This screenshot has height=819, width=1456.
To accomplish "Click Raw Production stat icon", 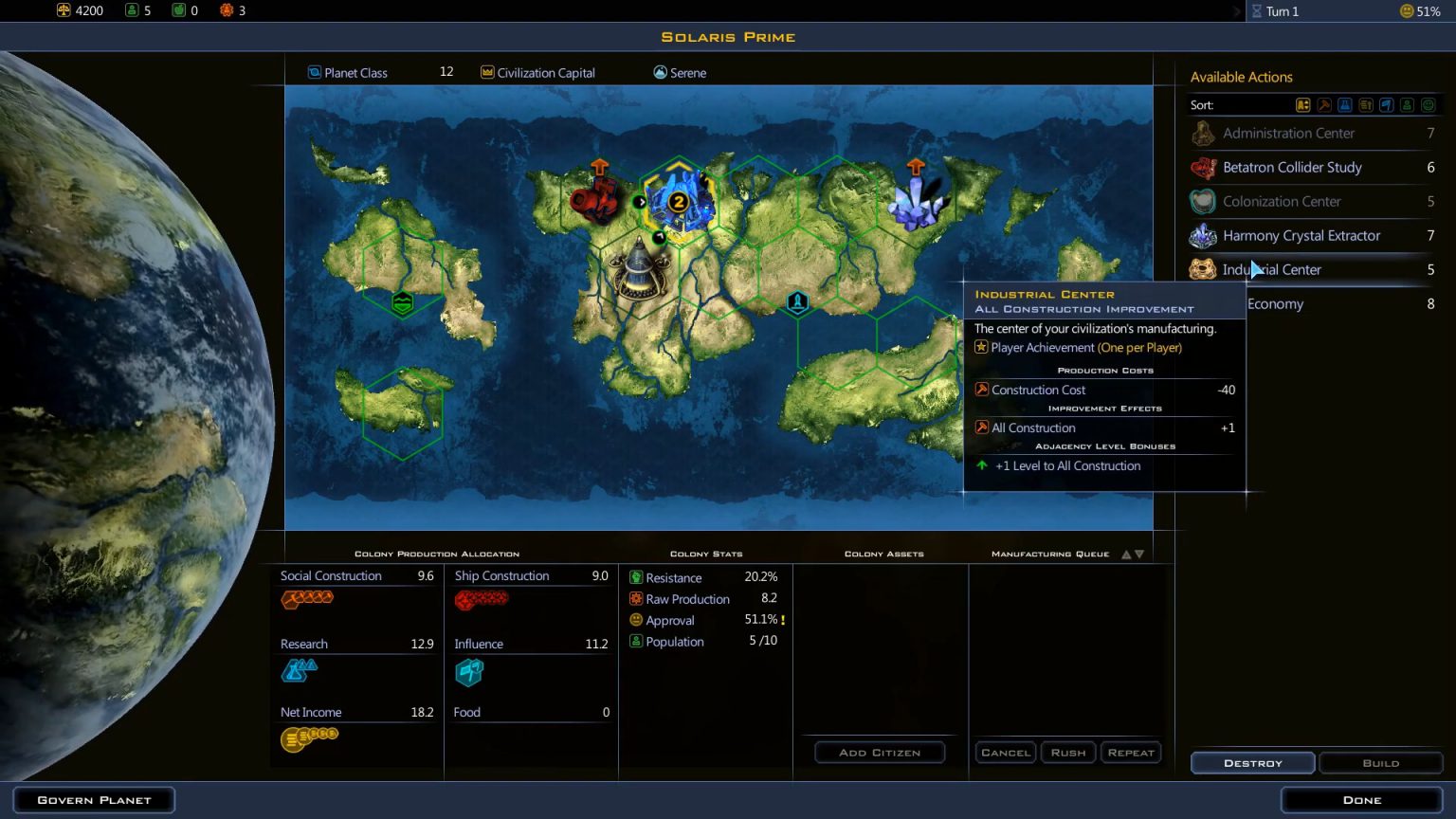I will (x=636, y=599).
